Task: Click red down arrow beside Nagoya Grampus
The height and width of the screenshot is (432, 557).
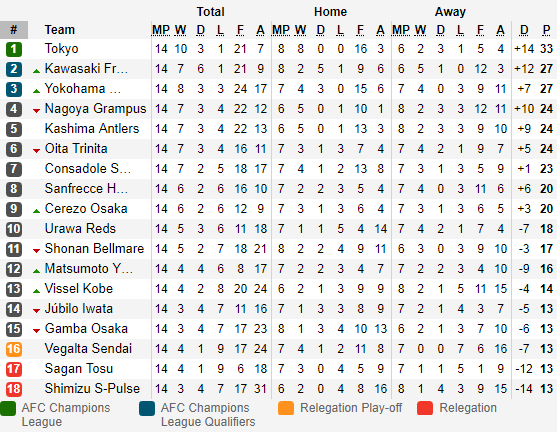Action: (36, 111)
